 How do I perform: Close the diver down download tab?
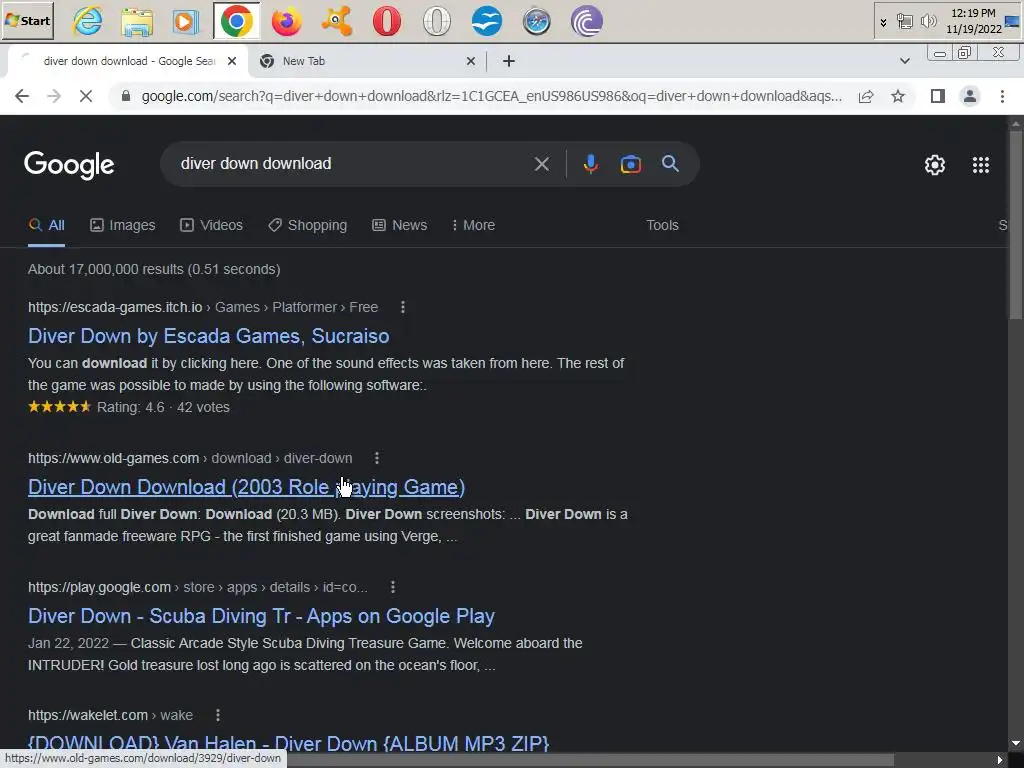pos(232,61)
